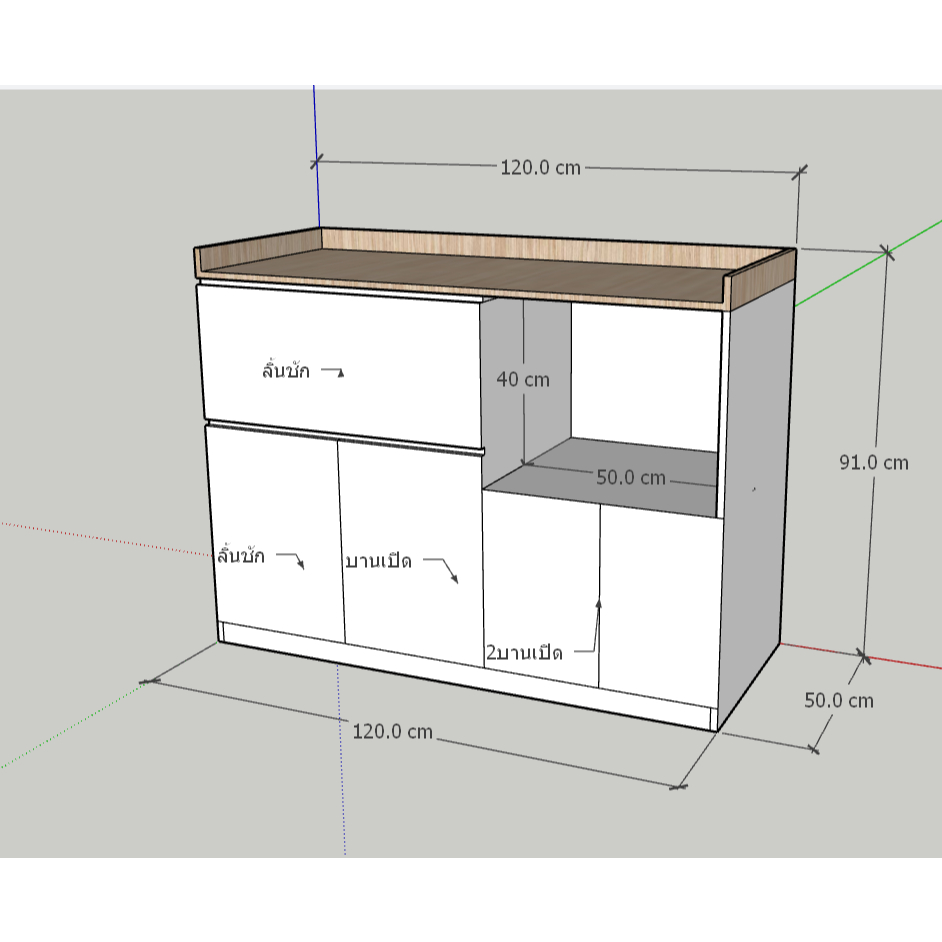Click the 50.0 cm depth dimension beside the cabinet base

[839, 700]
